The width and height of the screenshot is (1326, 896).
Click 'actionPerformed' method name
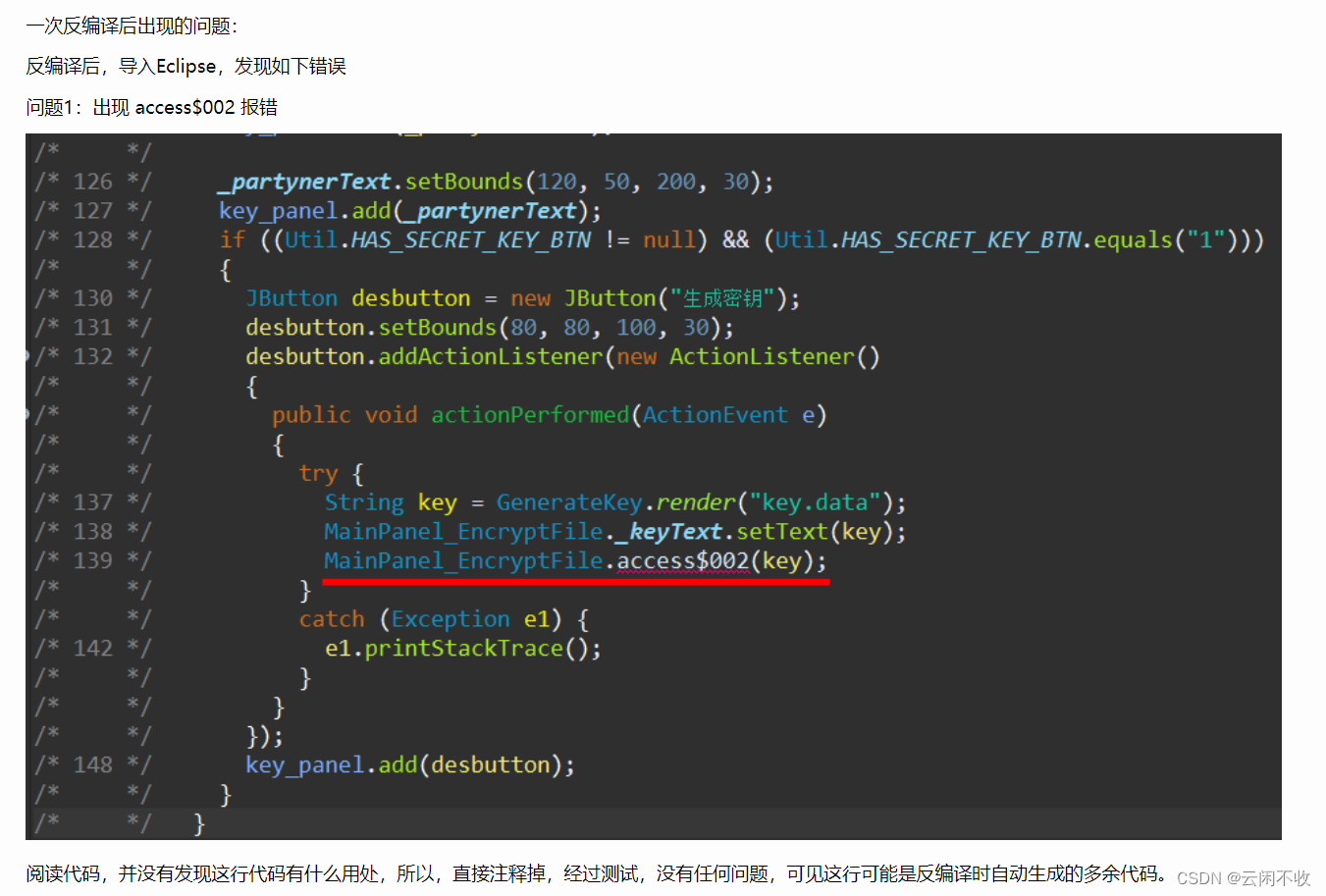(x=530, y=415)
